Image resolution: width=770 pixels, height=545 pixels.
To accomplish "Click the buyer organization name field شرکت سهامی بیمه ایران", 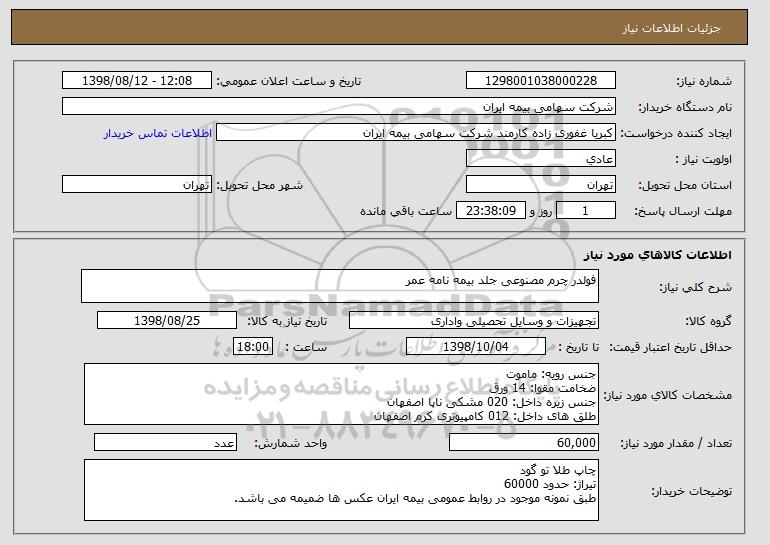I will (x=339, y=107).
